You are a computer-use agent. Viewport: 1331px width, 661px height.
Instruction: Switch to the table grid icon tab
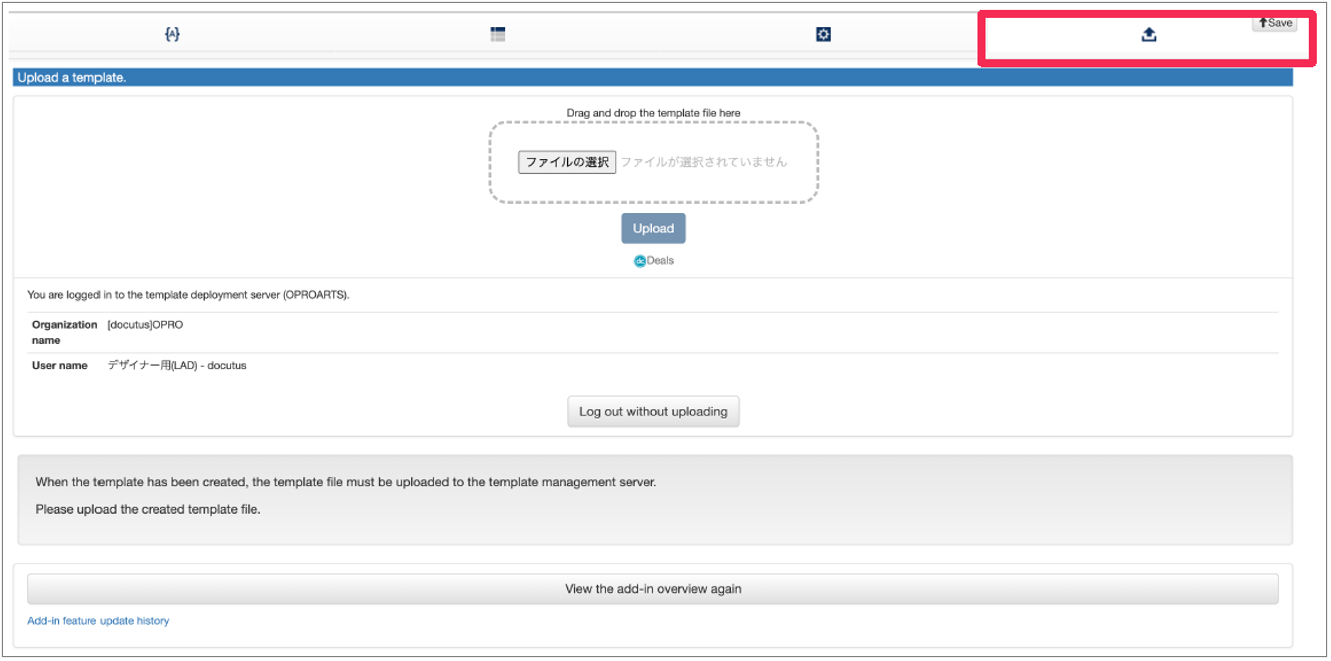[498, 34]
